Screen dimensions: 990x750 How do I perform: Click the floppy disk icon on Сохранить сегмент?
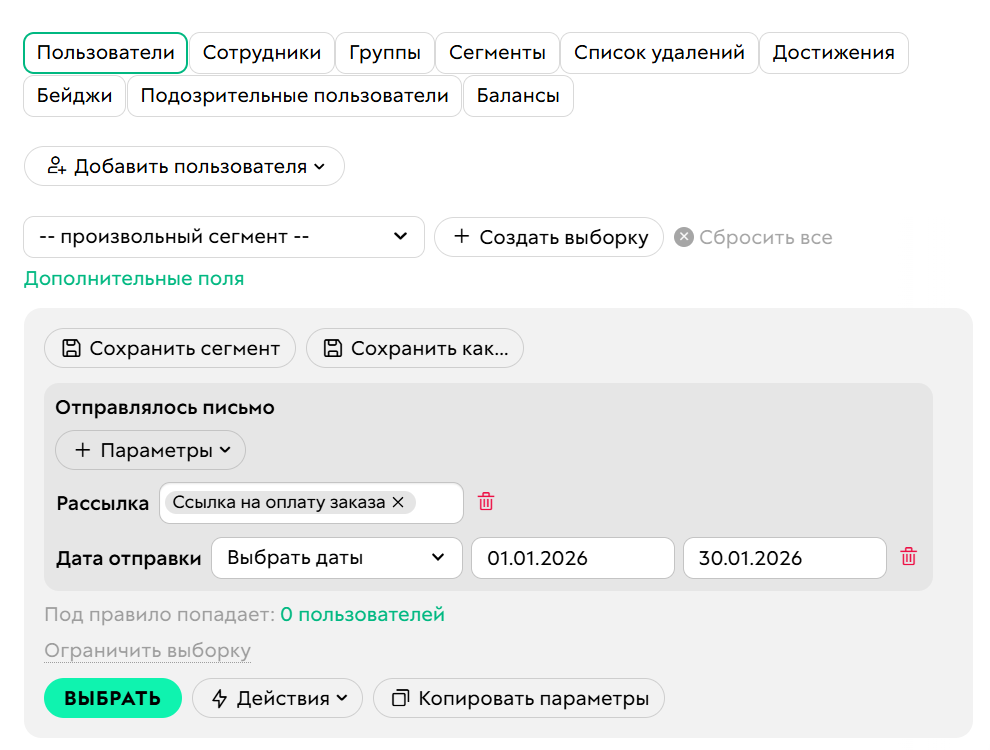tap(69, 348)
